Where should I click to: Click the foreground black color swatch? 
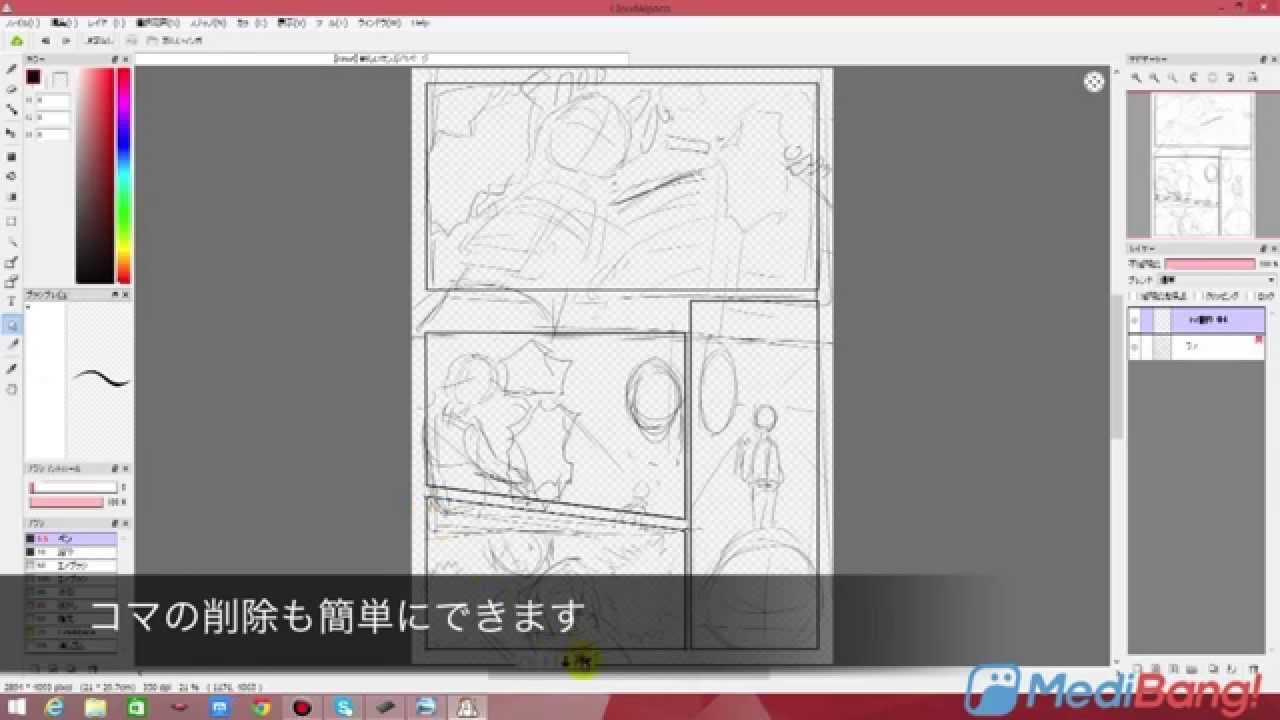pyautogui.click(x=33, y=77)
